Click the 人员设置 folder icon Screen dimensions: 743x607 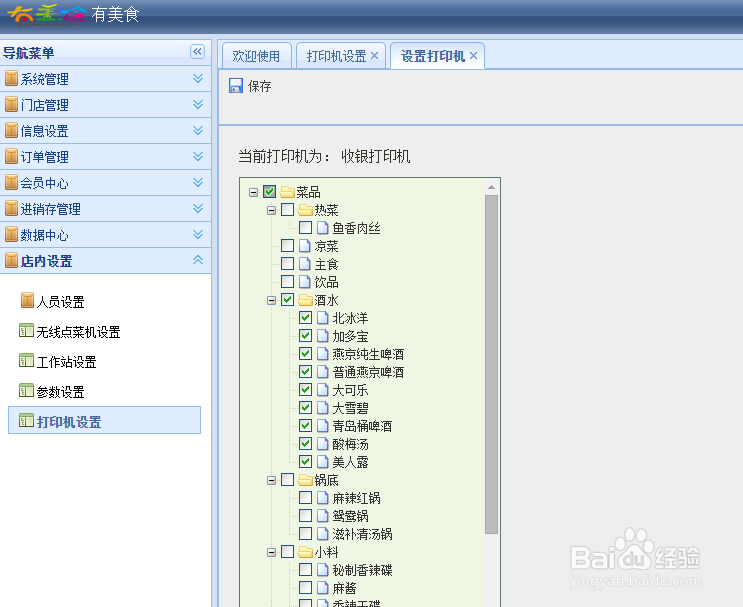(x=27, y=301)
